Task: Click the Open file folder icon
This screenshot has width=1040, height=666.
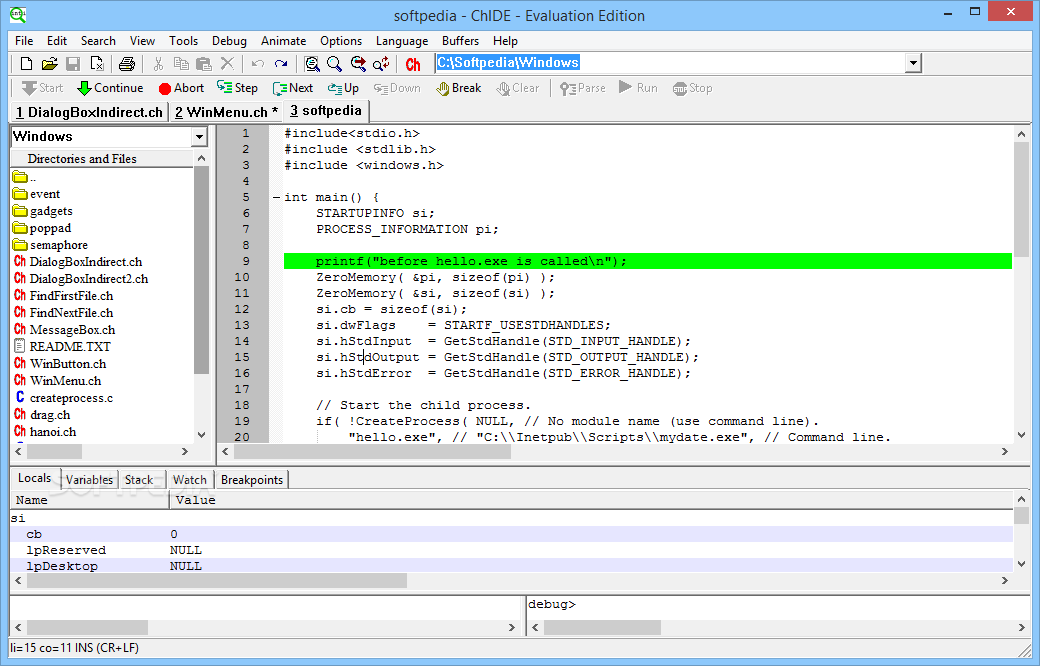Action: [50, 64]
